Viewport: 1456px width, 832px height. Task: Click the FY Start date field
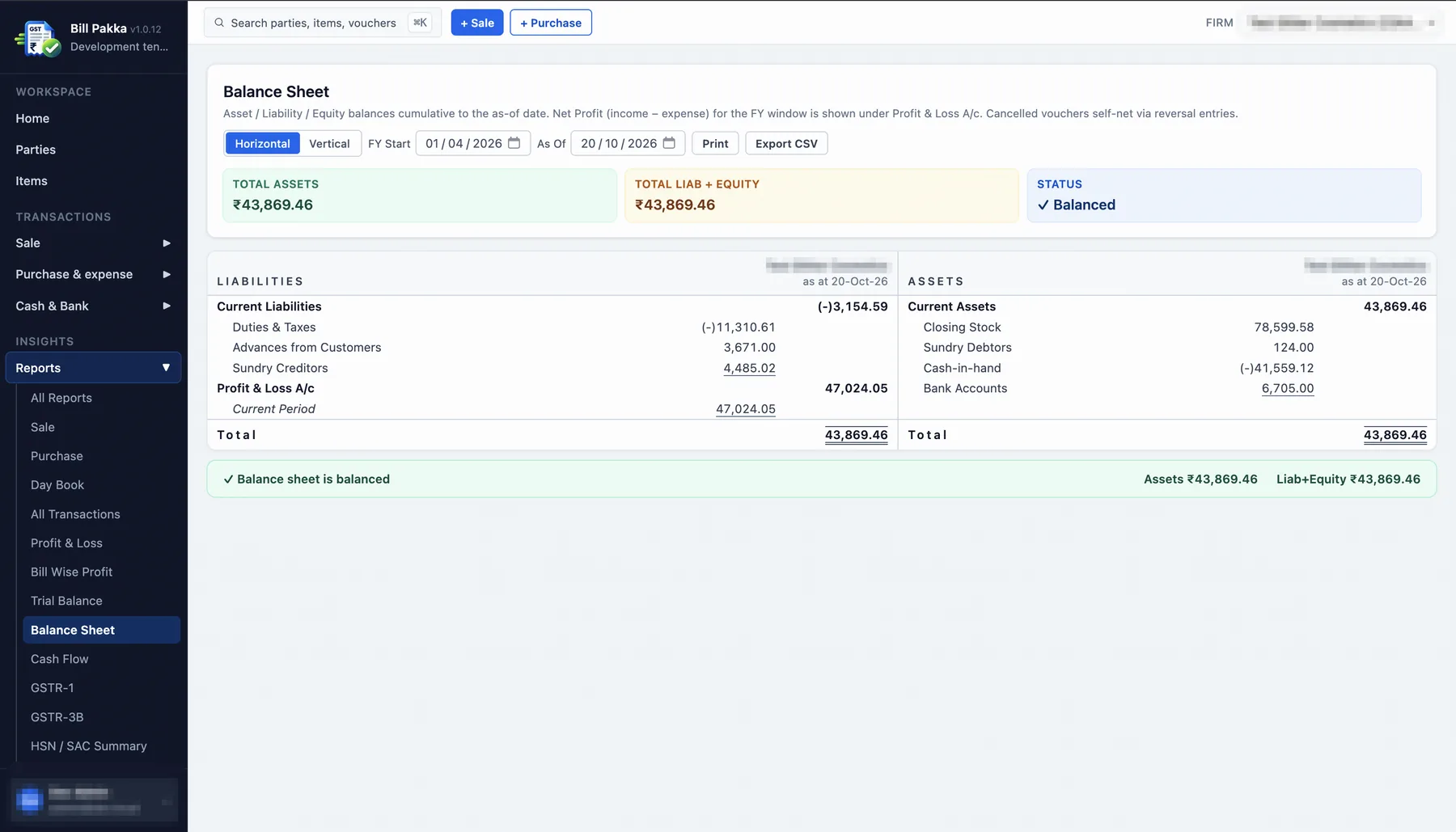tap(473, 143)
